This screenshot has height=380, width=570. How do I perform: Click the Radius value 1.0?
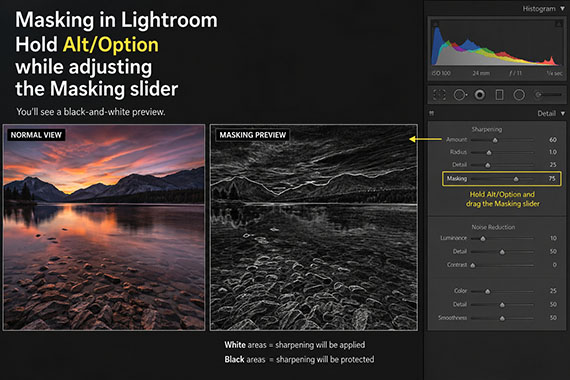click(553, 152)
